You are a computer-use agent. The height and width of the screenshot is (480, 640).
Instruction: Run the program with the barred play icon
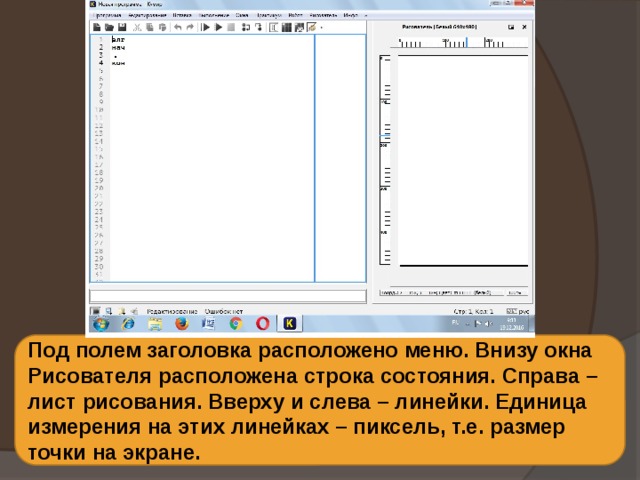tap(206, 27)
